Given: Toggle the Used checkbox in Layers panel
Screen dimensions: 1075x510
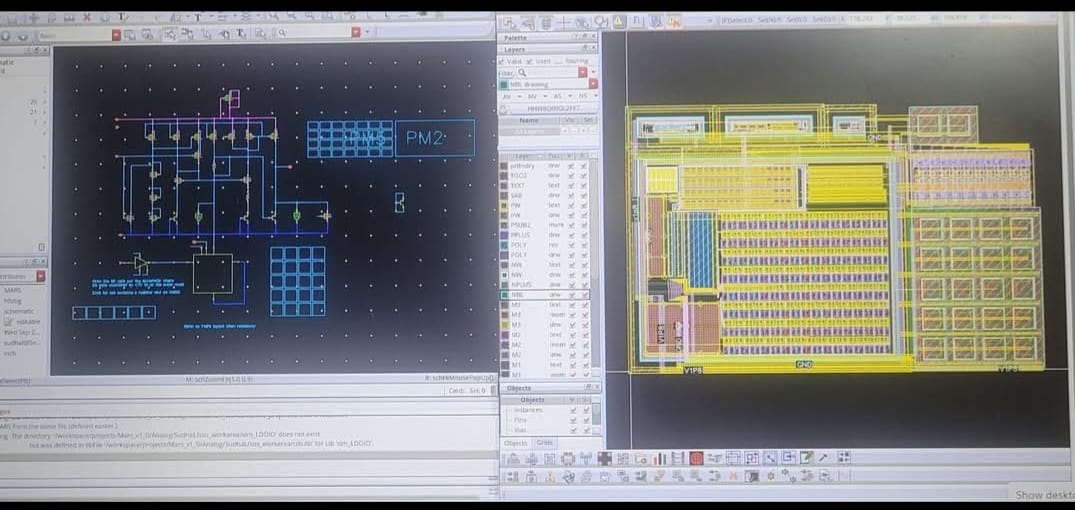Looking at the screenshot, I should (531, 61).
